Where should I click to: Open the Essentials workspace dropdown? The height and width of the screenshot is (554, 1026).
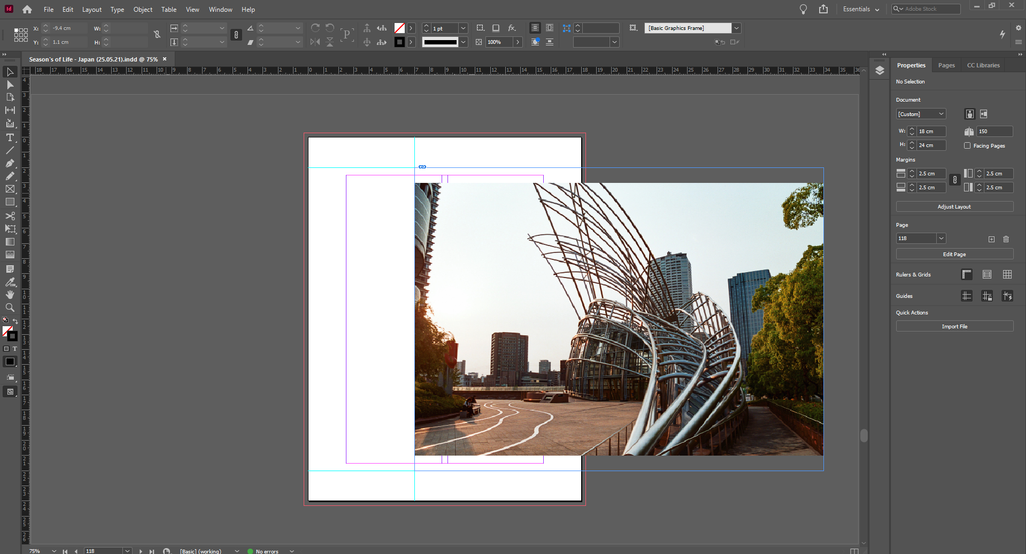pos(860,9)
